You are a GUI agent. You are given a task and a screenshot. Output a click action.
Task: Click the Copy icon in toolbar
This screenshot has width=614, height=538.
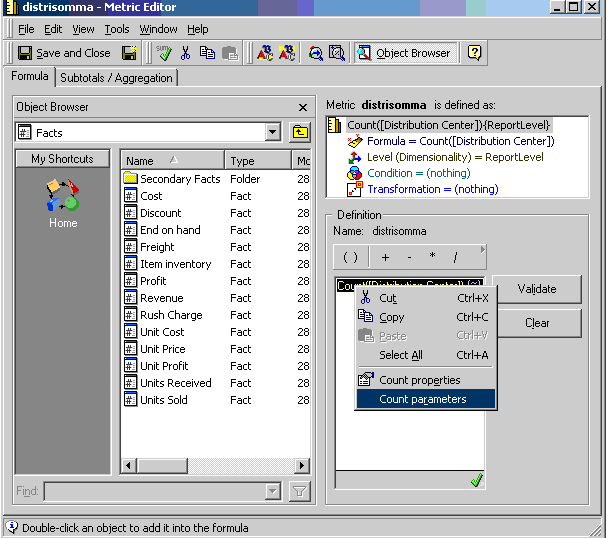pos(207,53)
